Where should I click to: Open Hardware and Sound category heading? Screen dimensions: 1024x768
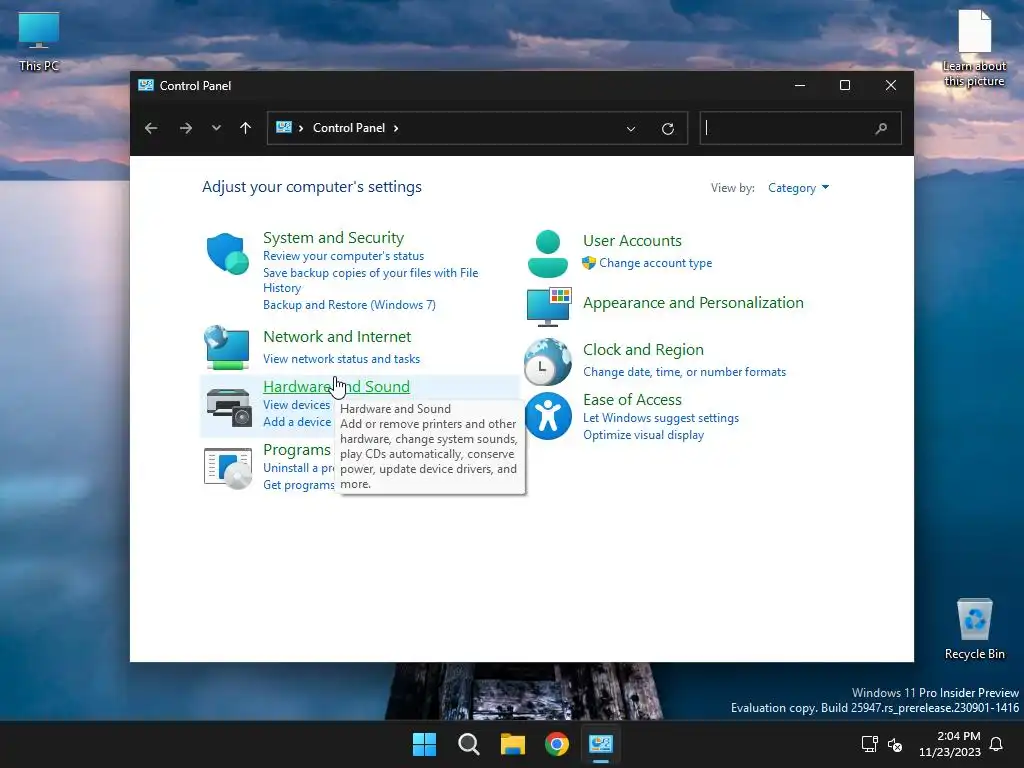[x=336, y=387]
